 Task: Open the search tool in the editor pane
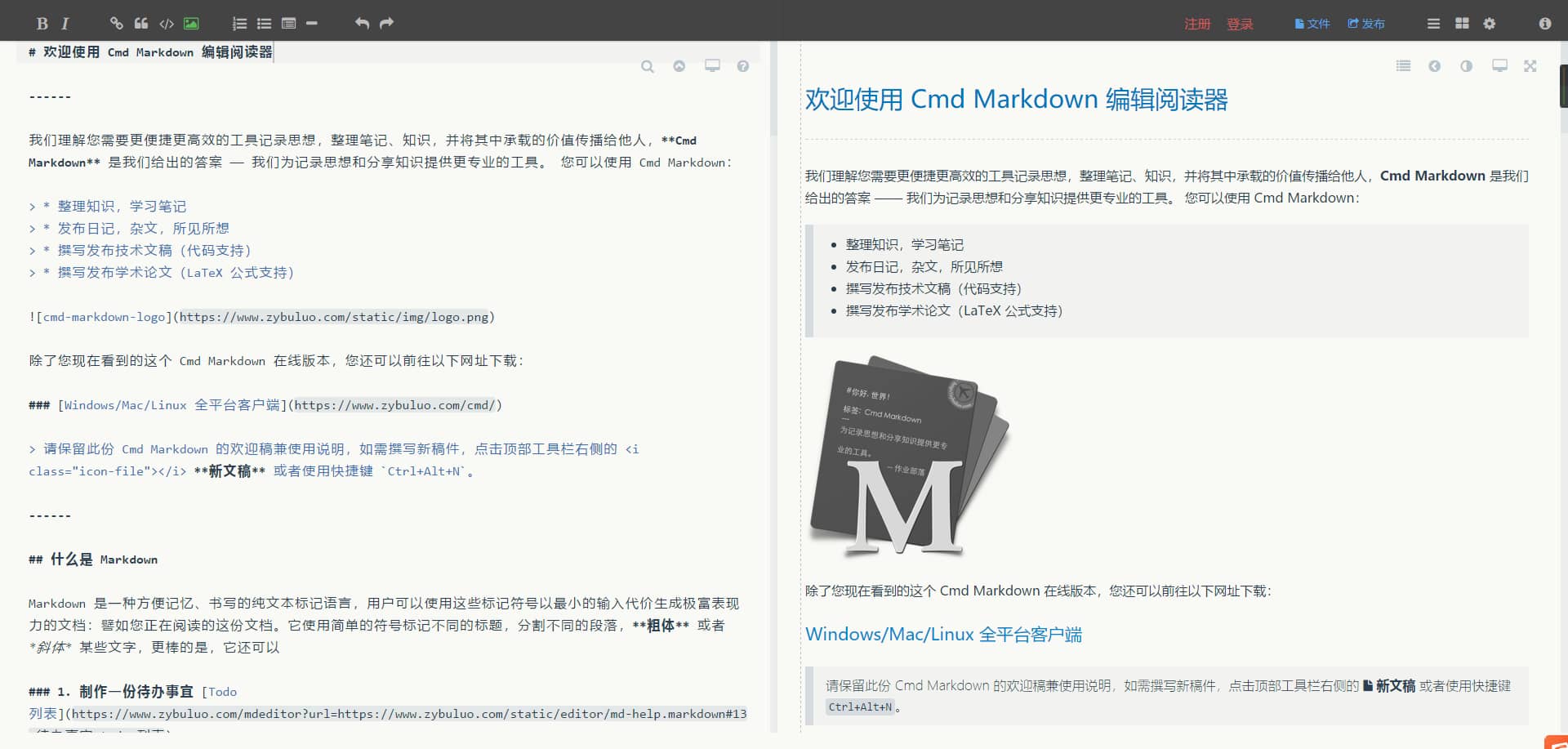coord(648,66)
